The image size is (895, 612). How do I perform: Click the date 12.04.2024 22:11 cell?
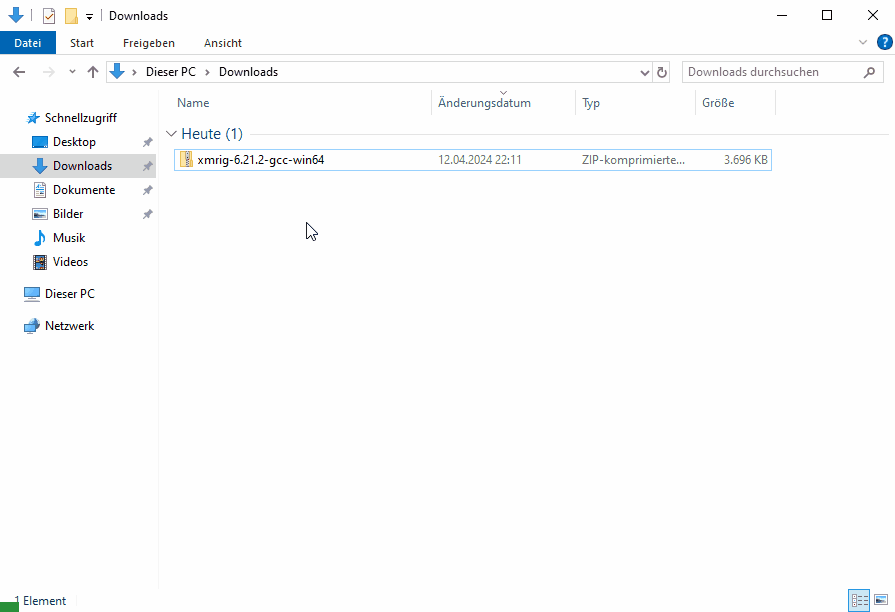point(479,160)
